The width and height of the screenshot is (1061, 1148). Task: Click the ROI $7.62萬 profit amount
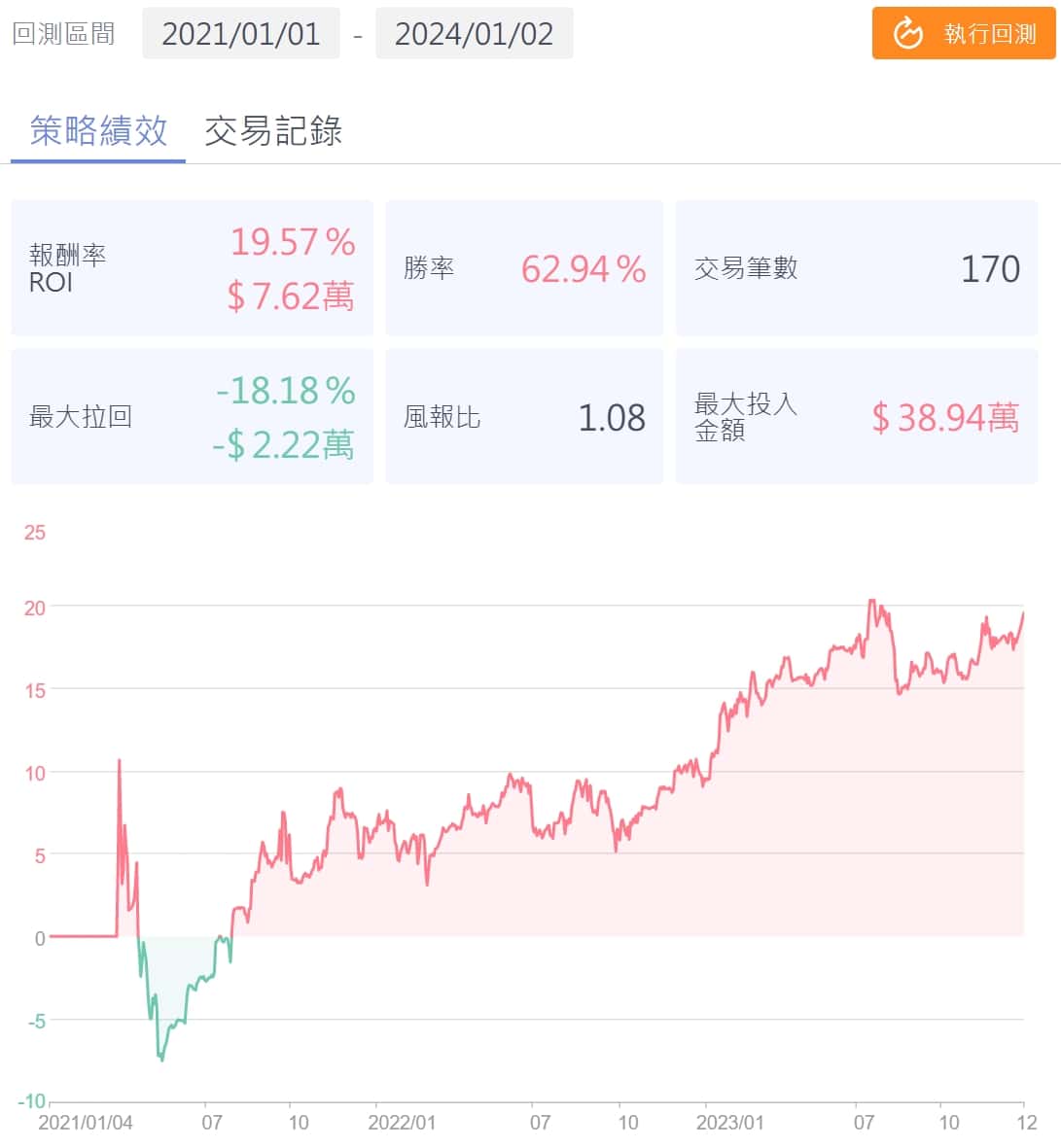point(291,296)
